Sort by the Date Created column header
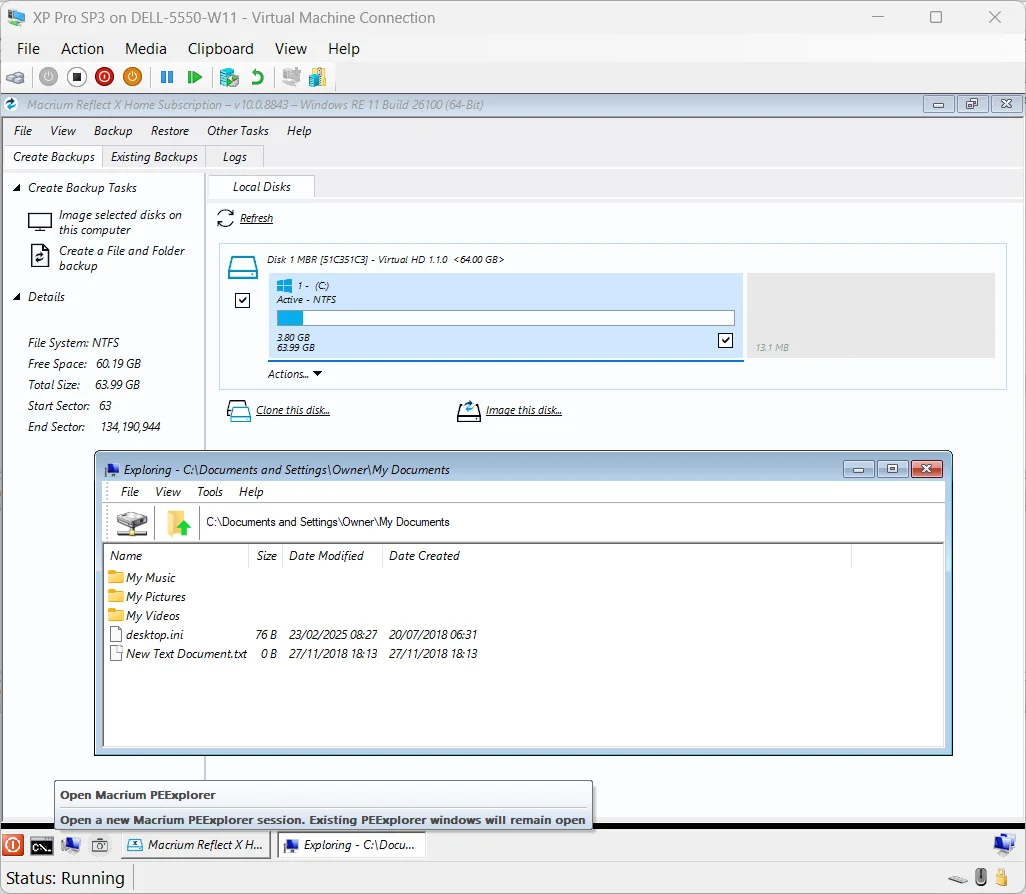Screen dimensions: 1026x894 [616, 556]
